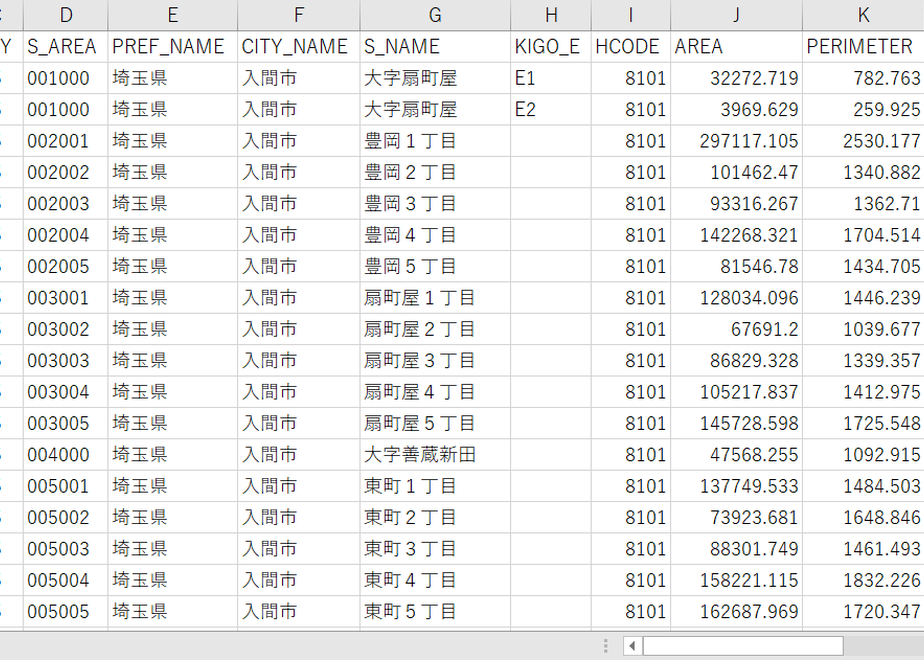Select perimeter value 1832.226

[863, 580]
